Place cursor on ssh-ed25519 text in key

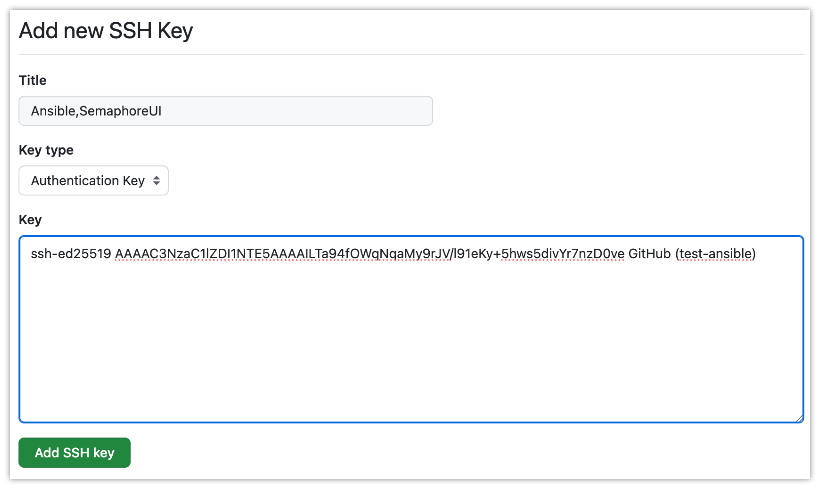[71, 254]
